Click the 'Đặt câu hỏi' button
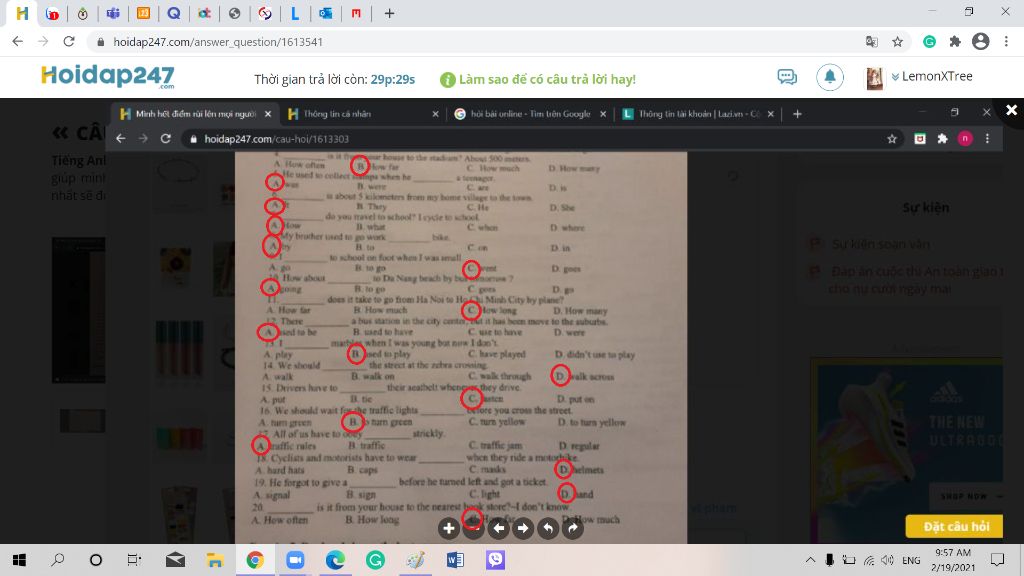 [954, 526]
